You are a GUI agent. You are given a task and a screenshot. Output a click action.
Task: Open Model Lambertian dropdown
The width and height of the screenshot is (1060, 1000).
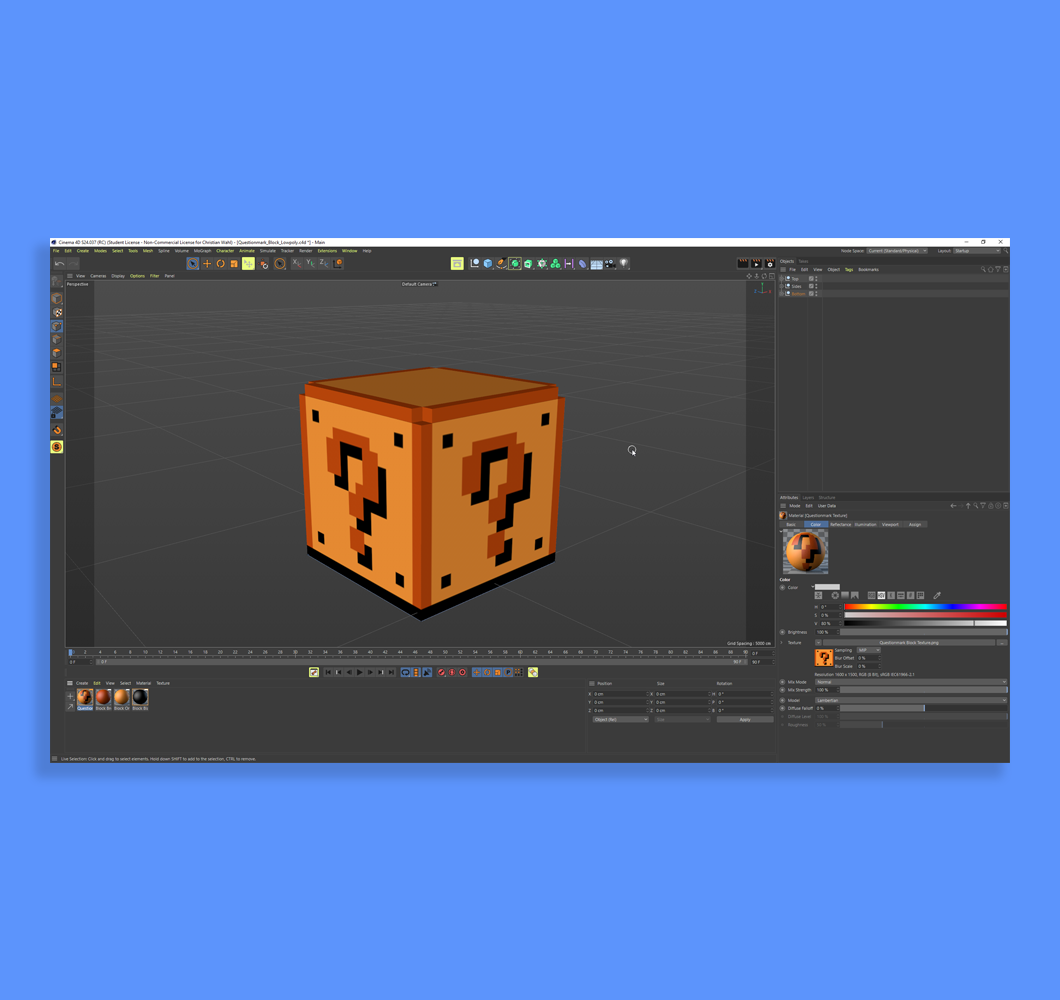click(x=911, y=700)
